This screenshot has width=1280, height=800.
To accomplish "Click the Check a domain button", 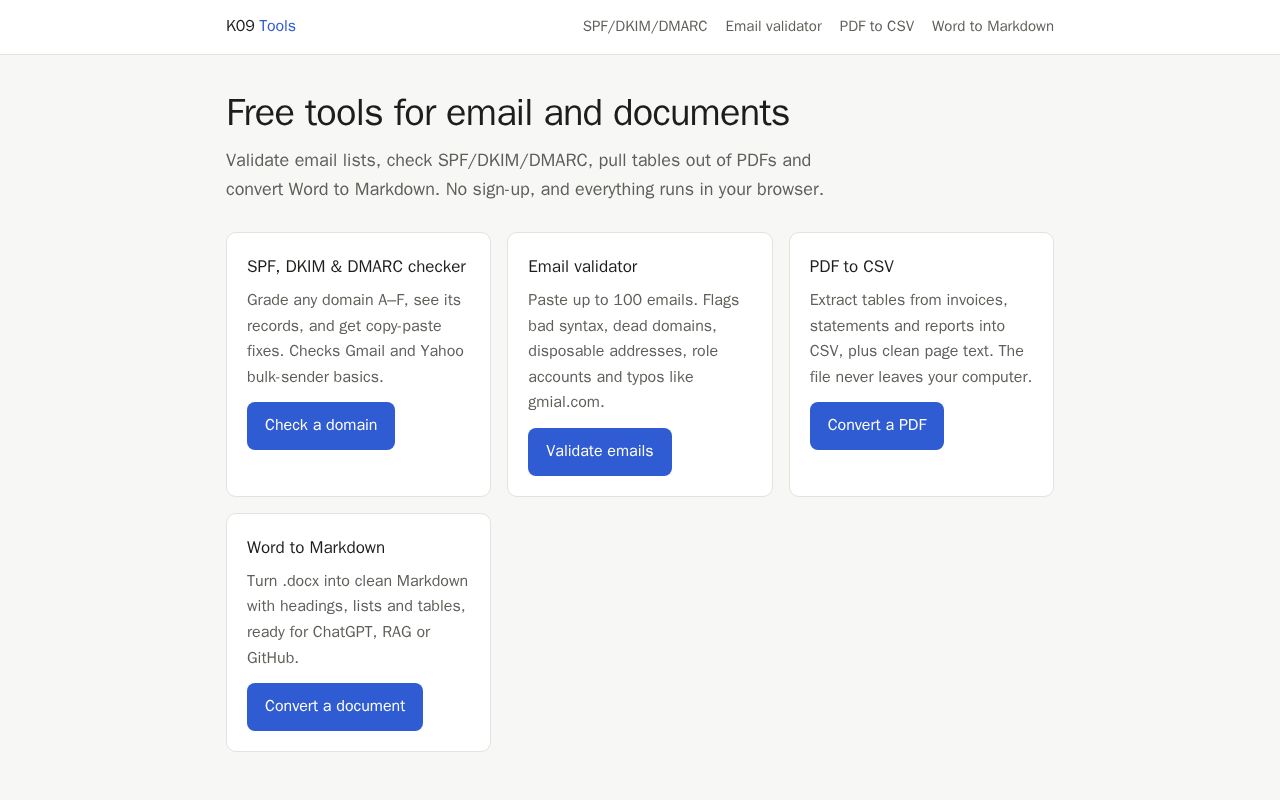I will click(321, 426).
